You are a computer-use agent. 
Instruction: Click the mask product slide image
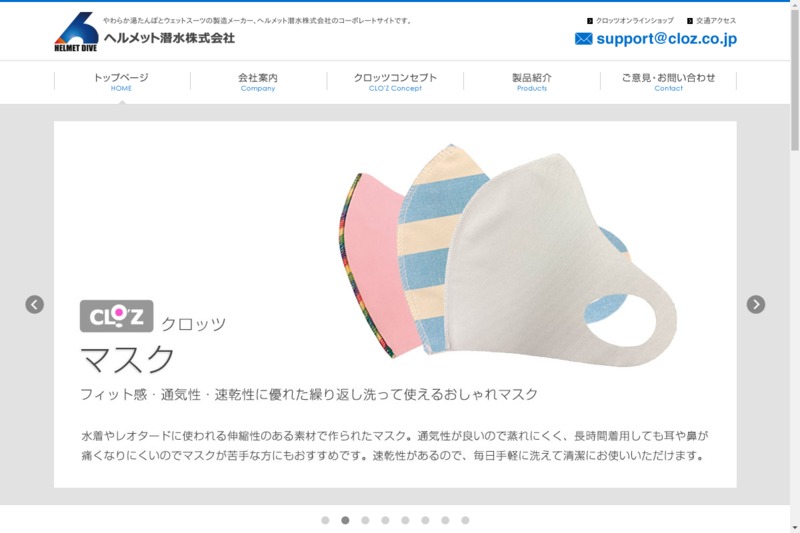point(509,255)
